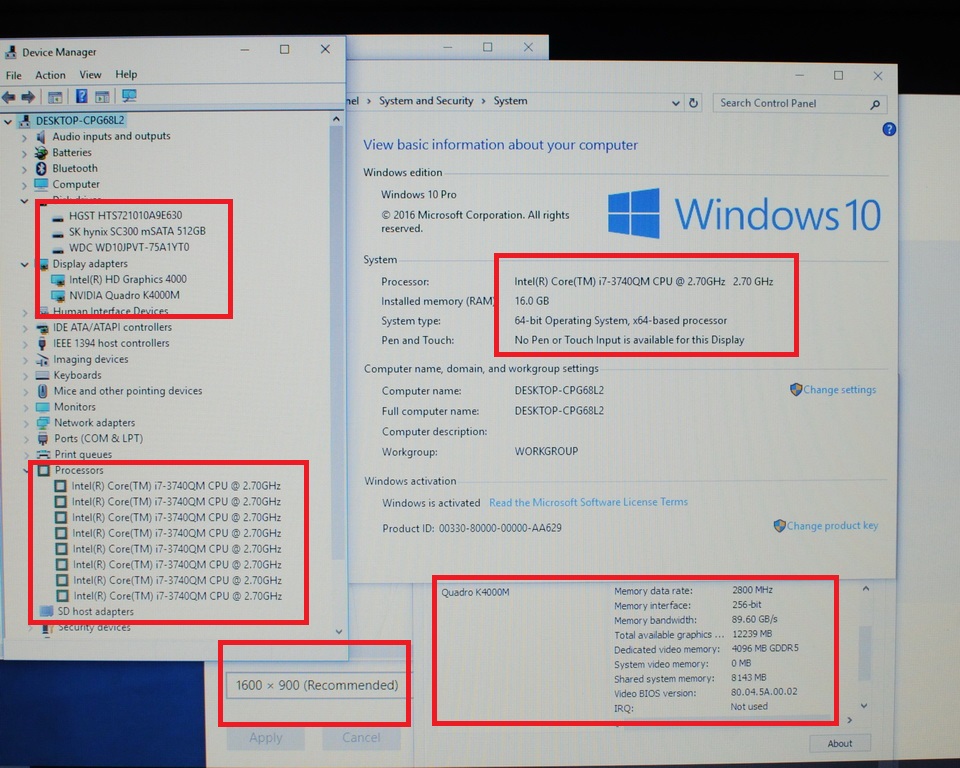Collapse the DESKTOP-CPG68L2 root node

tap(7, 121)
